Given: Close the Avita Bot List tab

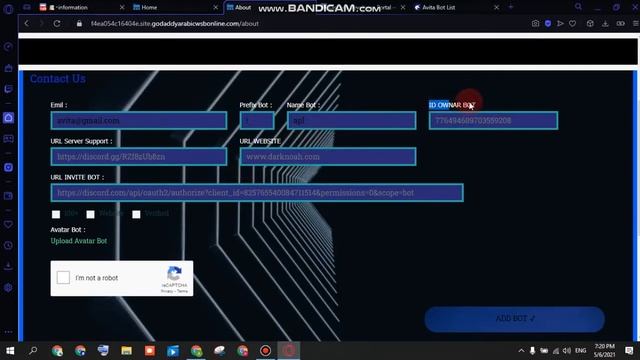Looking at the screenshot, I should (497, 7).
